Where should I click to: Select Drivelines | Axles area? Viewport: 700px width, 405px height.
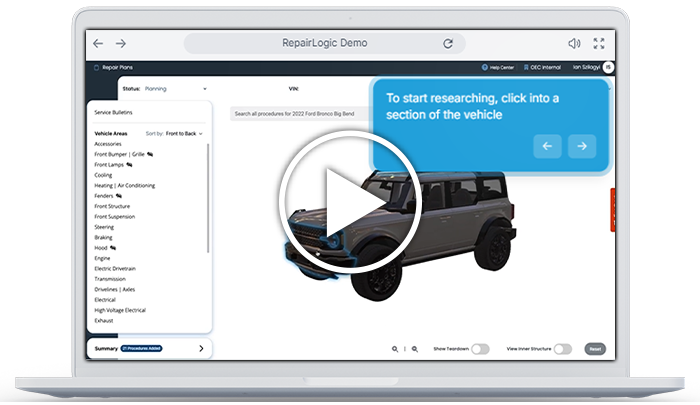114,289
